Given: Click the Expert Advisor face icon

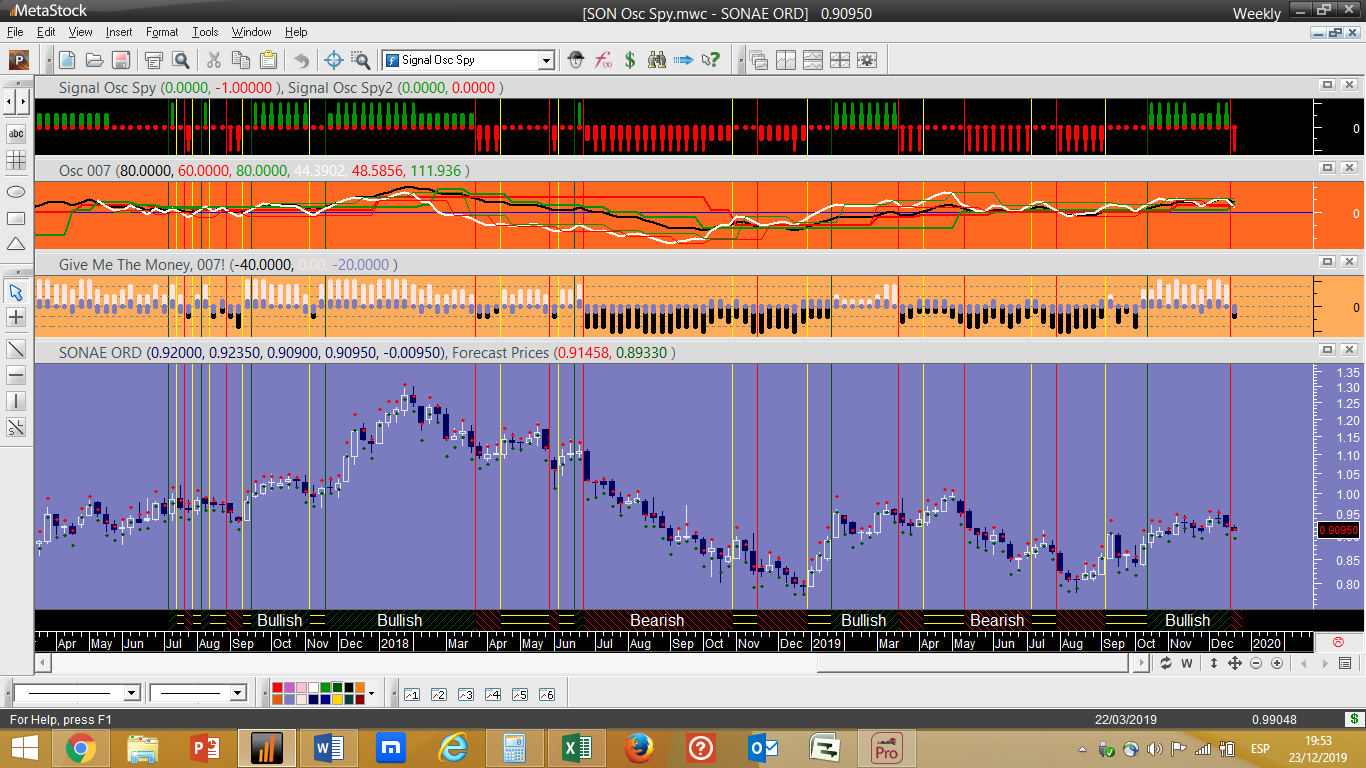Looking at the screenshot, I should (576, 60).
